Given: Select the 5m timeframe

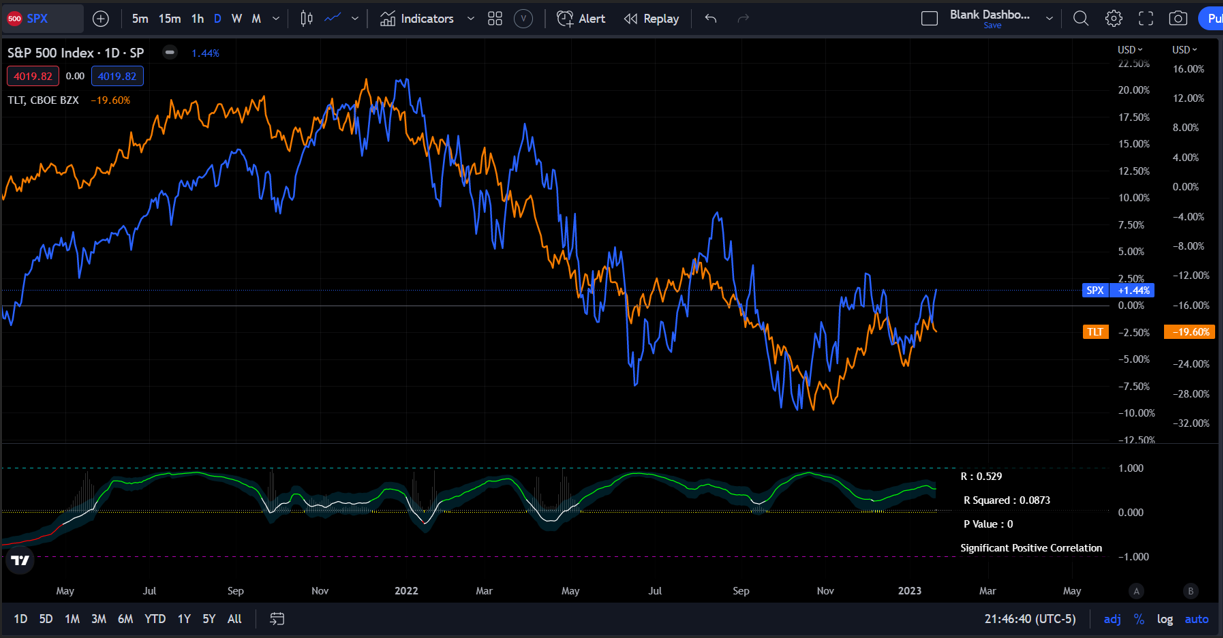Looking at the screenshot, I should [x=140, y=18].
